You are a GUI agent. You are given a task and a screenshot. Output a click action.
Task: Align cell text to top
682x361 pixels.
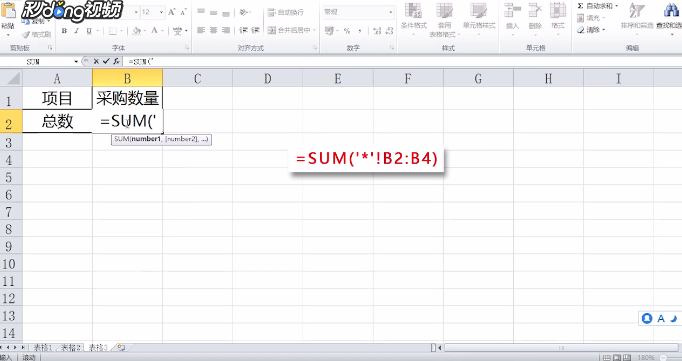(201, 12)
